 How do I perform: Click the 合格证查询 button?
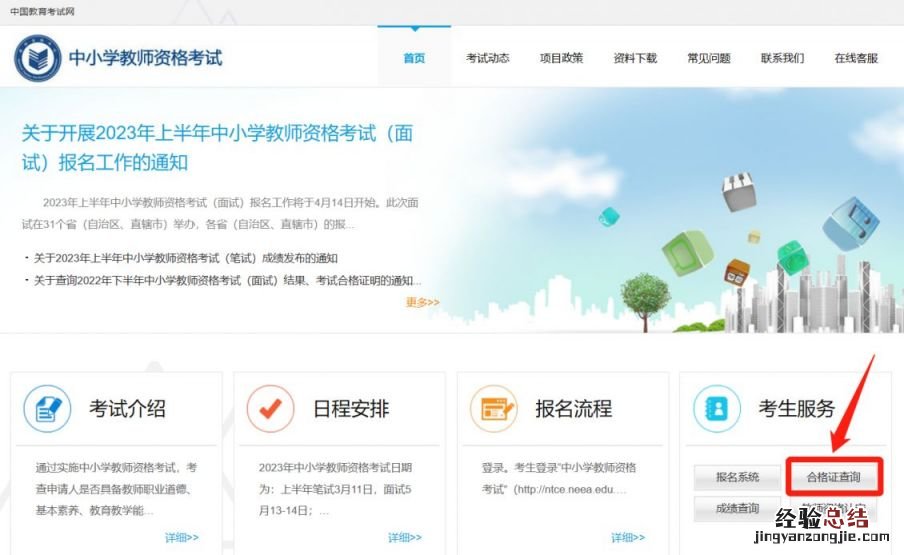coord(834,477)
